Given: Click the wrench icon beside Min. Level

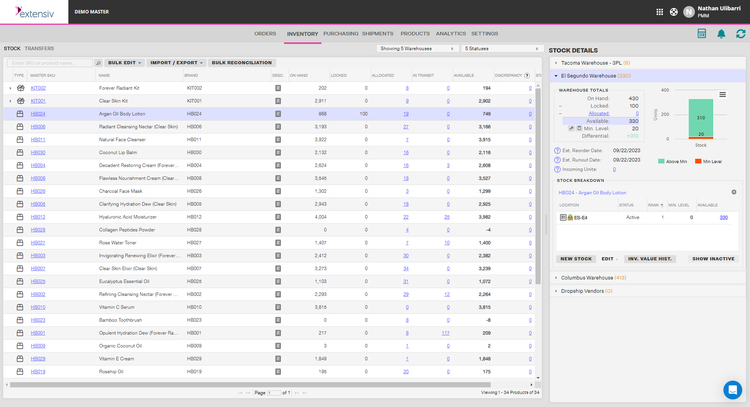Looking at the screenshot, I should tap(571, 129).
